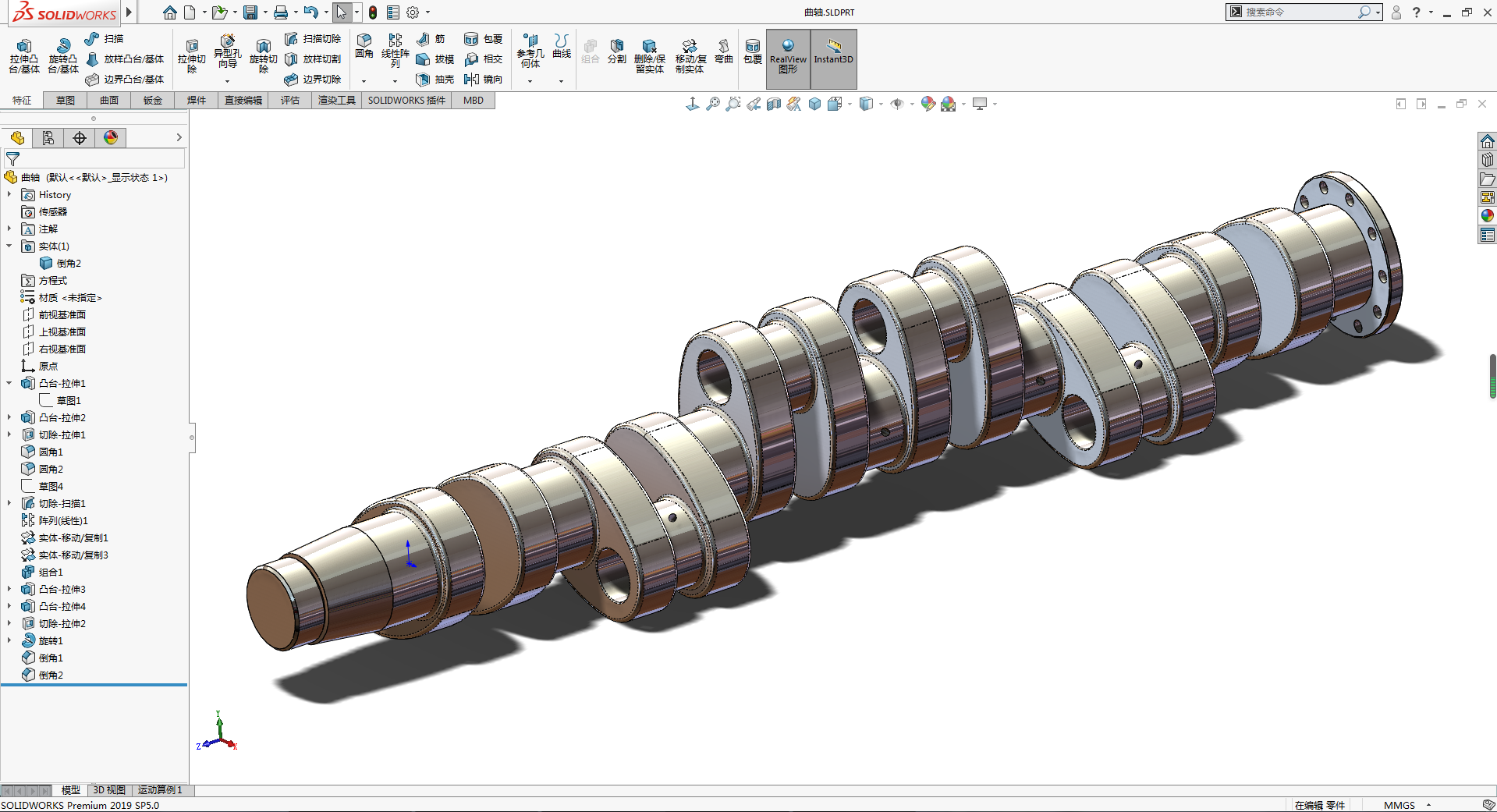The height and width of the screenshot is (812, 1497).
Task: Click the MMGS unit system in the status bar
Action: (1399, 805)
